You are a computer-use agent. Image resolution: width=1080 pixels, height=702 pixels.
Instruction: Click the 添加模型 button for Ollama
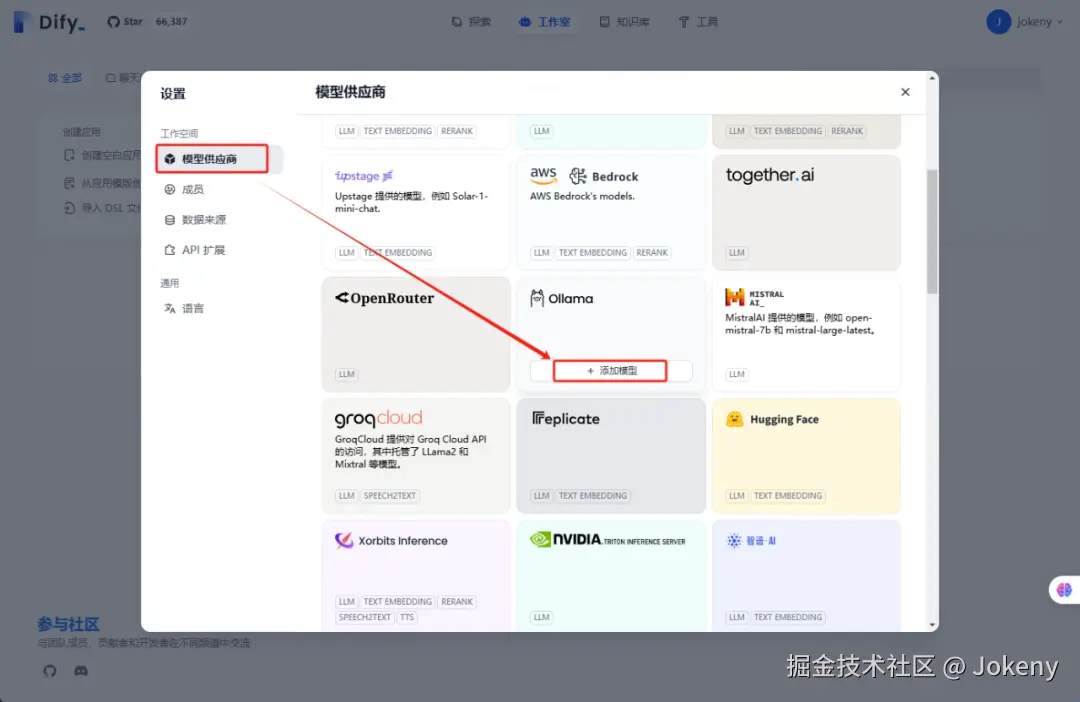[x=610, y=371]
